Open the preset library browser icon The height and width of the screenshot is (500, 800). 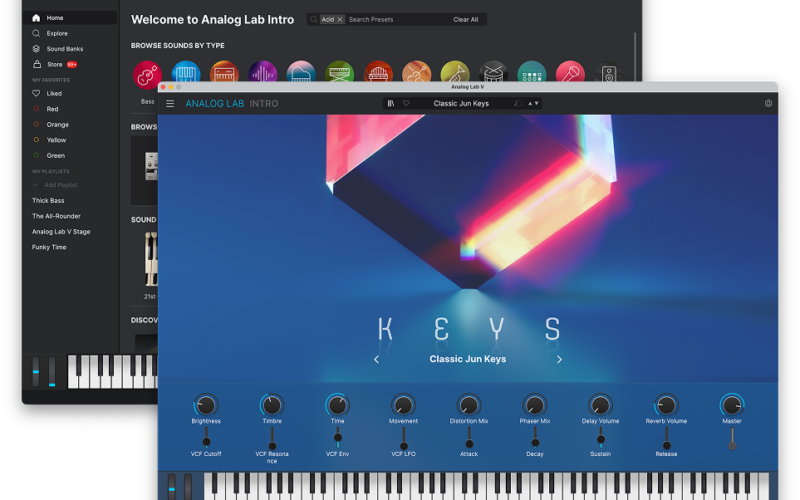pos(391,103)
